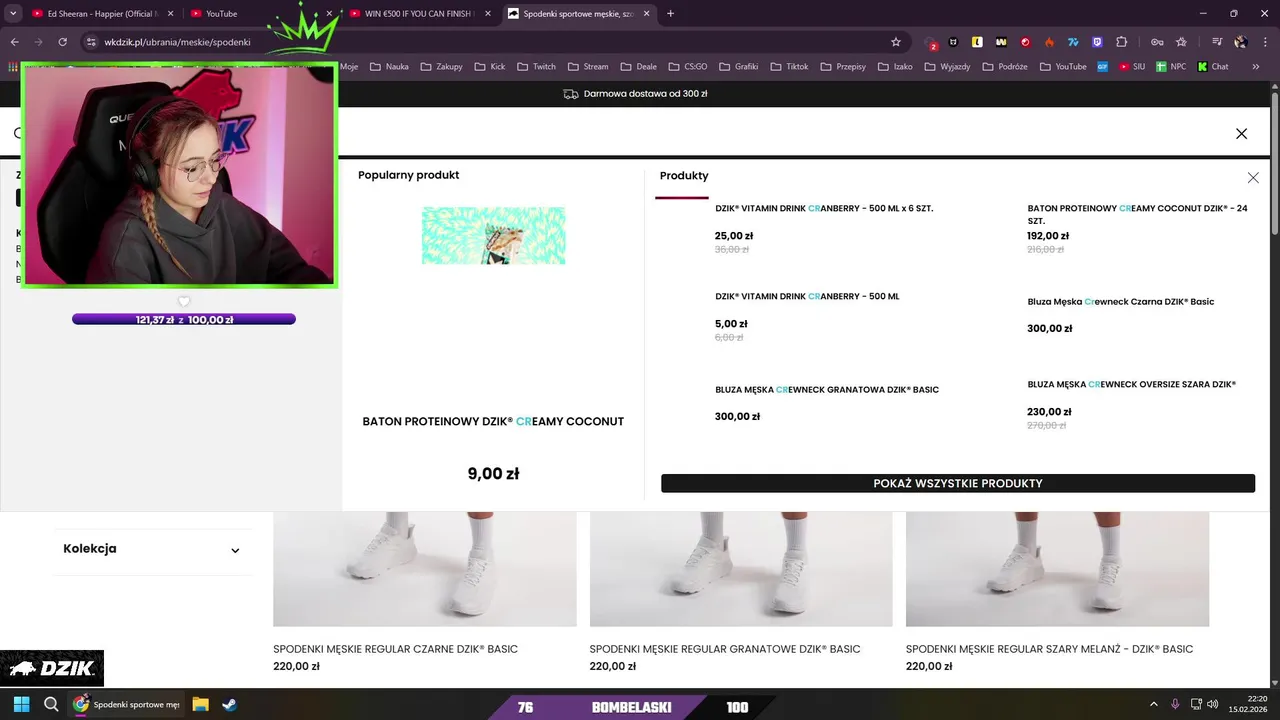Open the black cat-face extension

[x=953, y=42]
